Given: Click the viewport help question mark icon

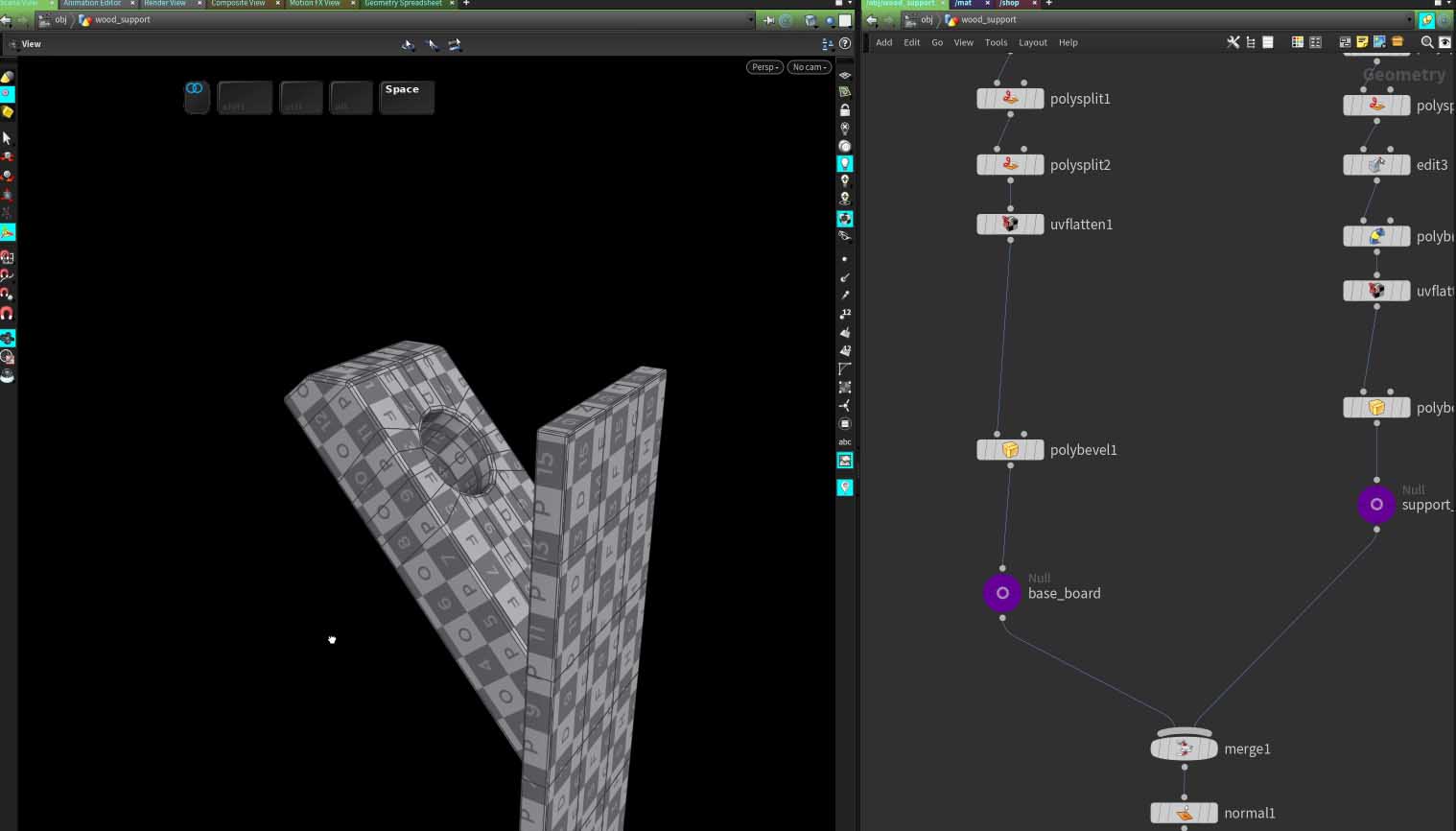Looking at the screenshot, I should 845,44.
